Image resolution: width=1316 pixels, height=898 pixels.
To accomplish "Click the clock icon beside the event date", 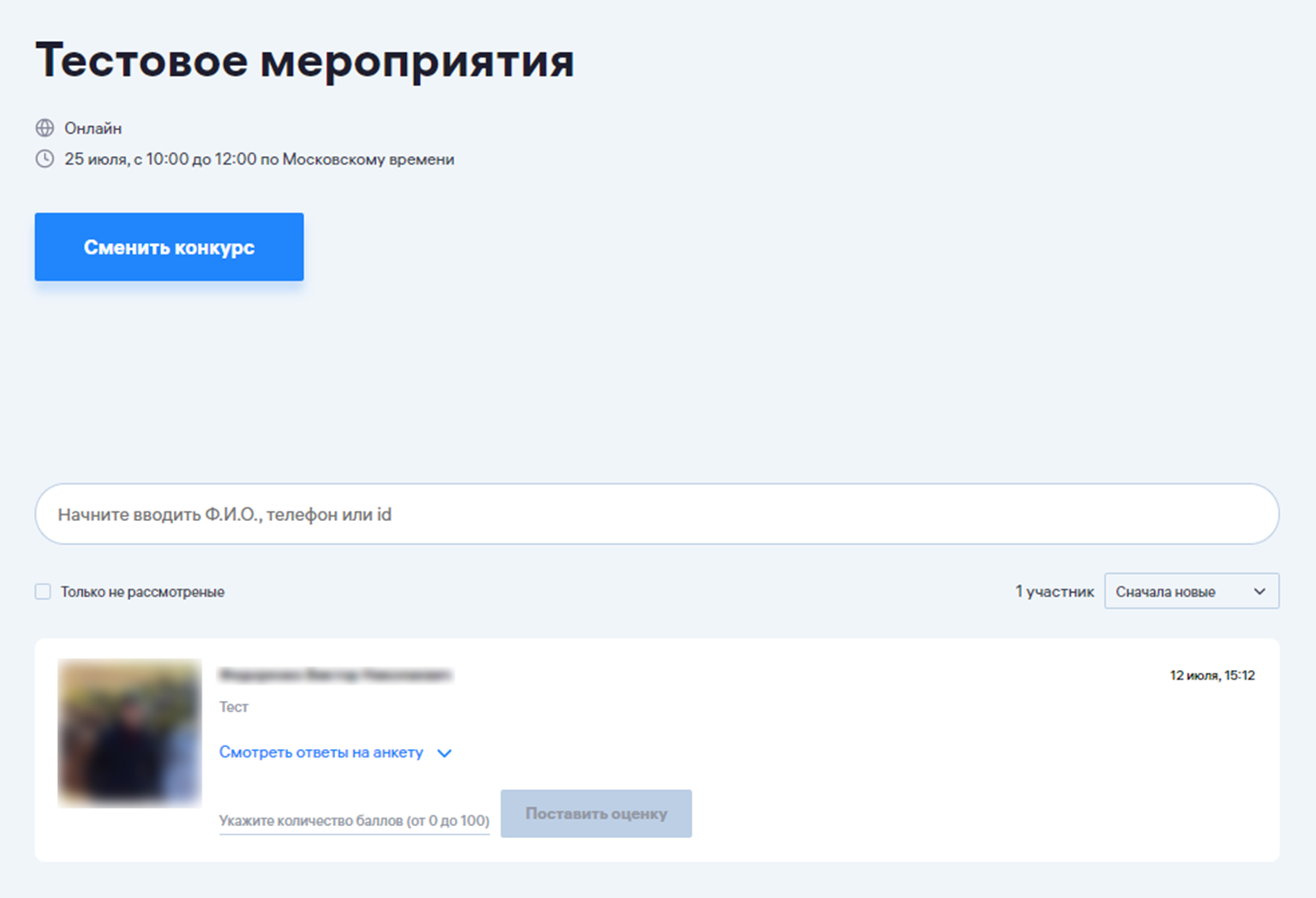I will tap(45, 159).
